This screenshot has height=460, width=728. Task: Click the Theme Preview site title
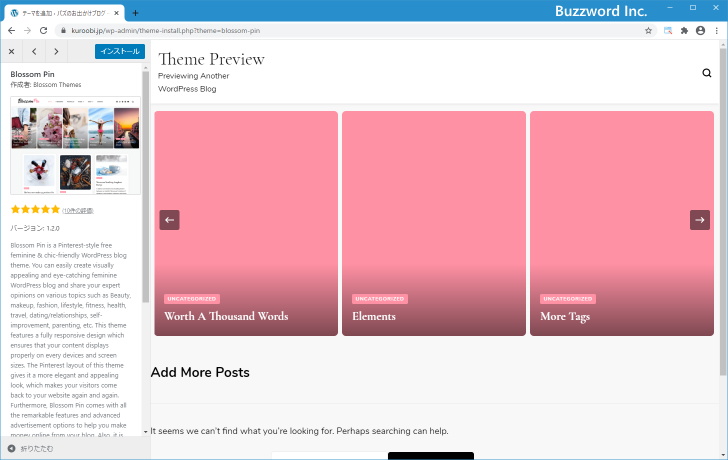211,59
